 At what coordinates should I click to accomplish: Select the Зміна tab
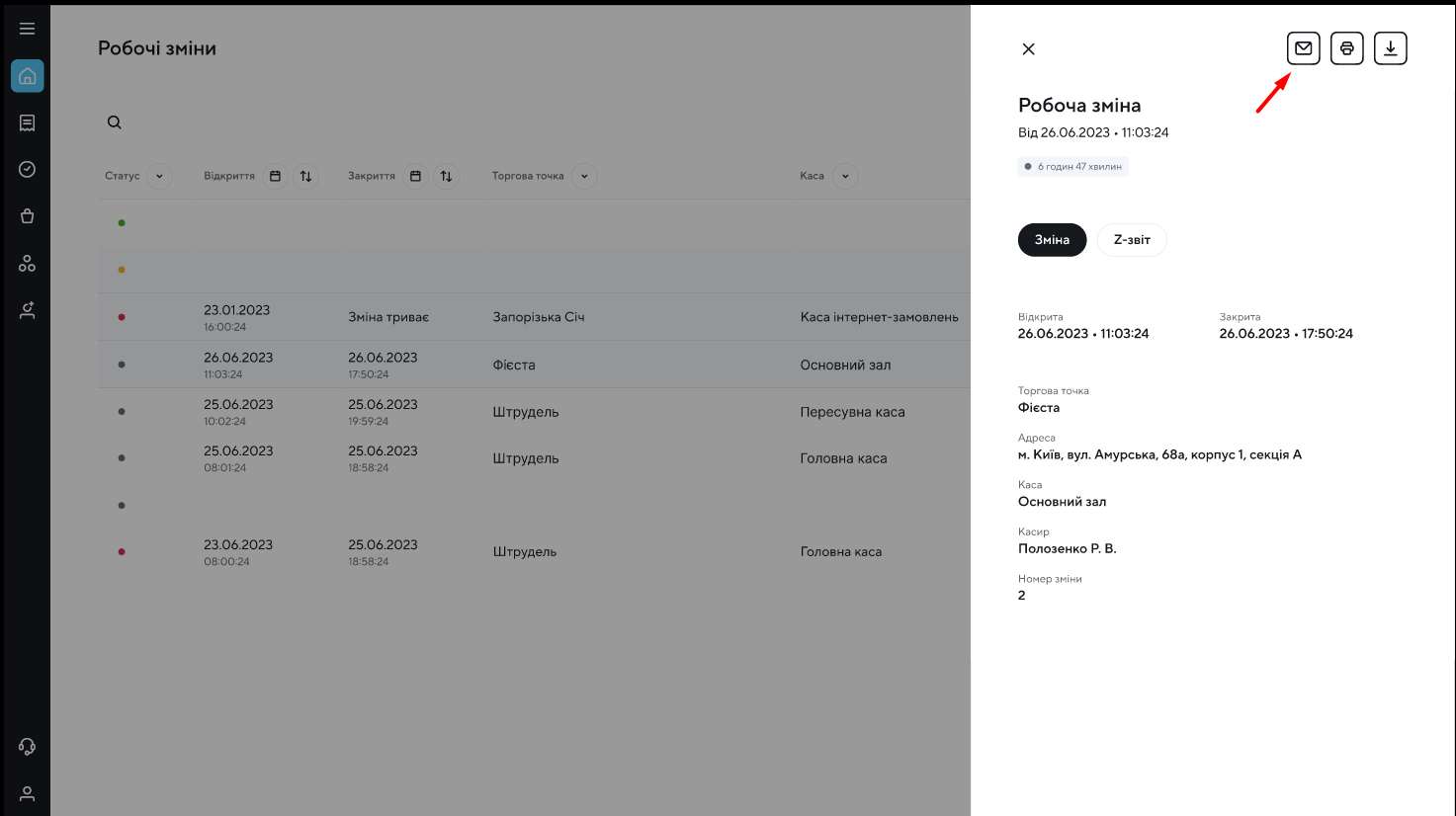point(1052,240)
